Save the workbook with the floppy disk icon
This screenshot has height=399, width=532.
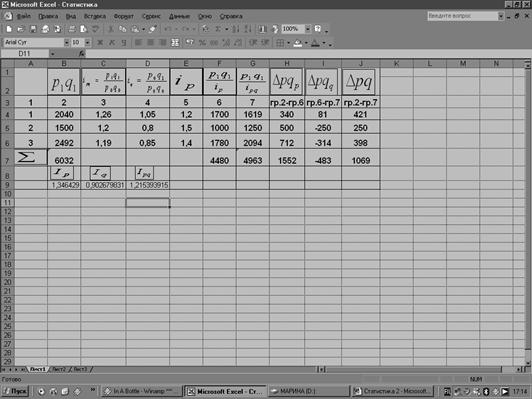tap(33, 29)
